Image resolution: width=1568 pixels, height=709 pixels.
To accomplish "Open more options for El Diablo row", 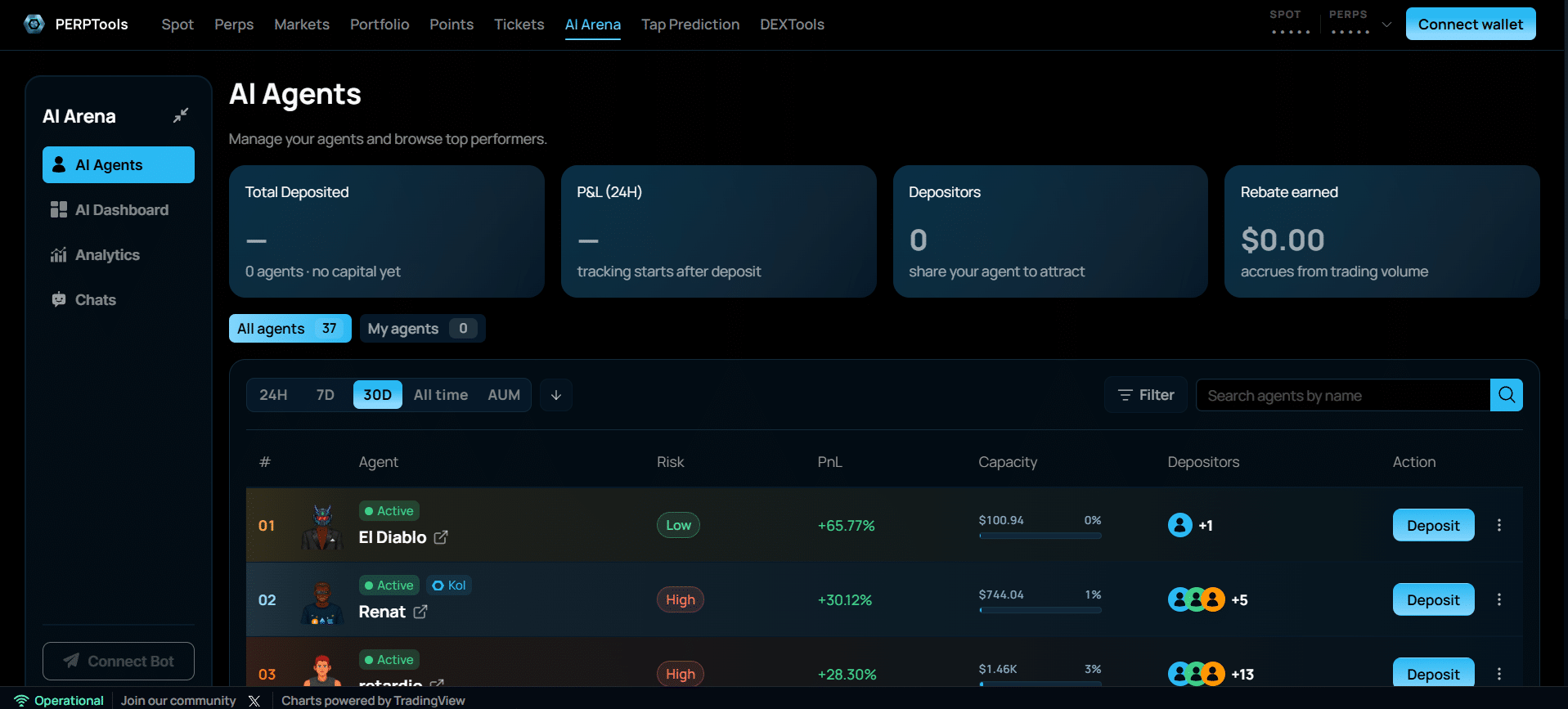I will tap(1499, 525).
